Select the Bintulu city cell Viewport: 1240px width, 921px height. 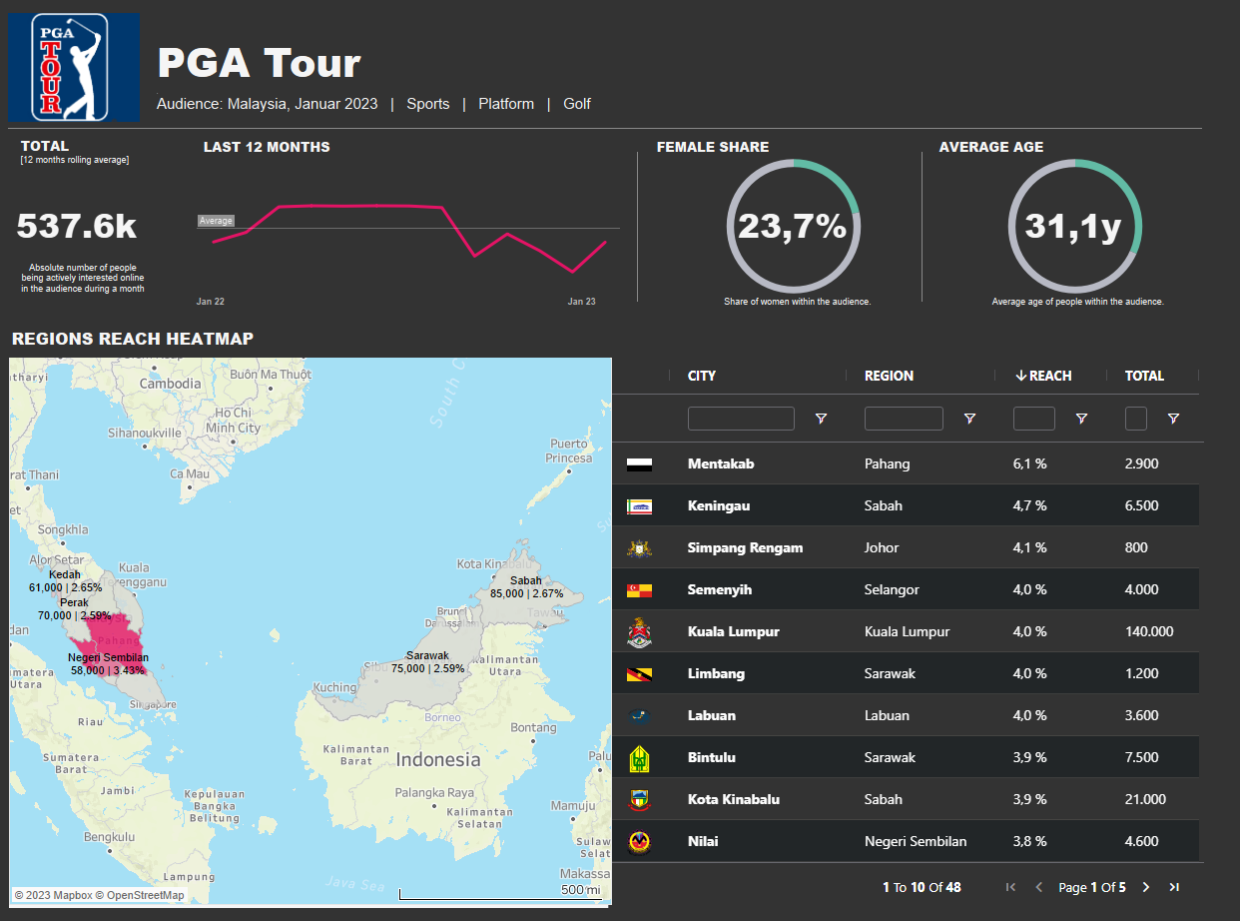pos(712,758)
